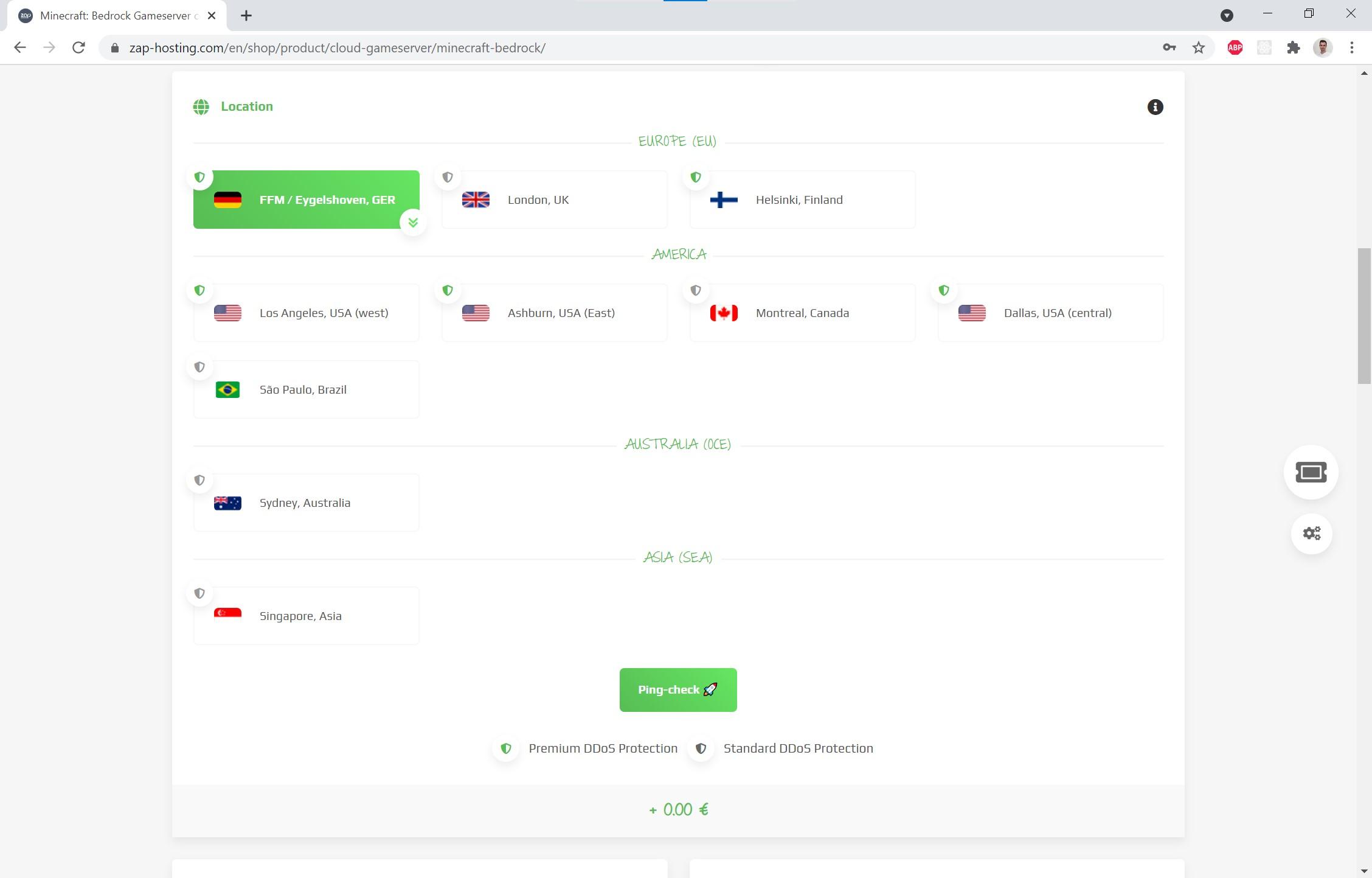Select Singapore, Asia location
The image size is (1372, 878).
coord(307,616)
